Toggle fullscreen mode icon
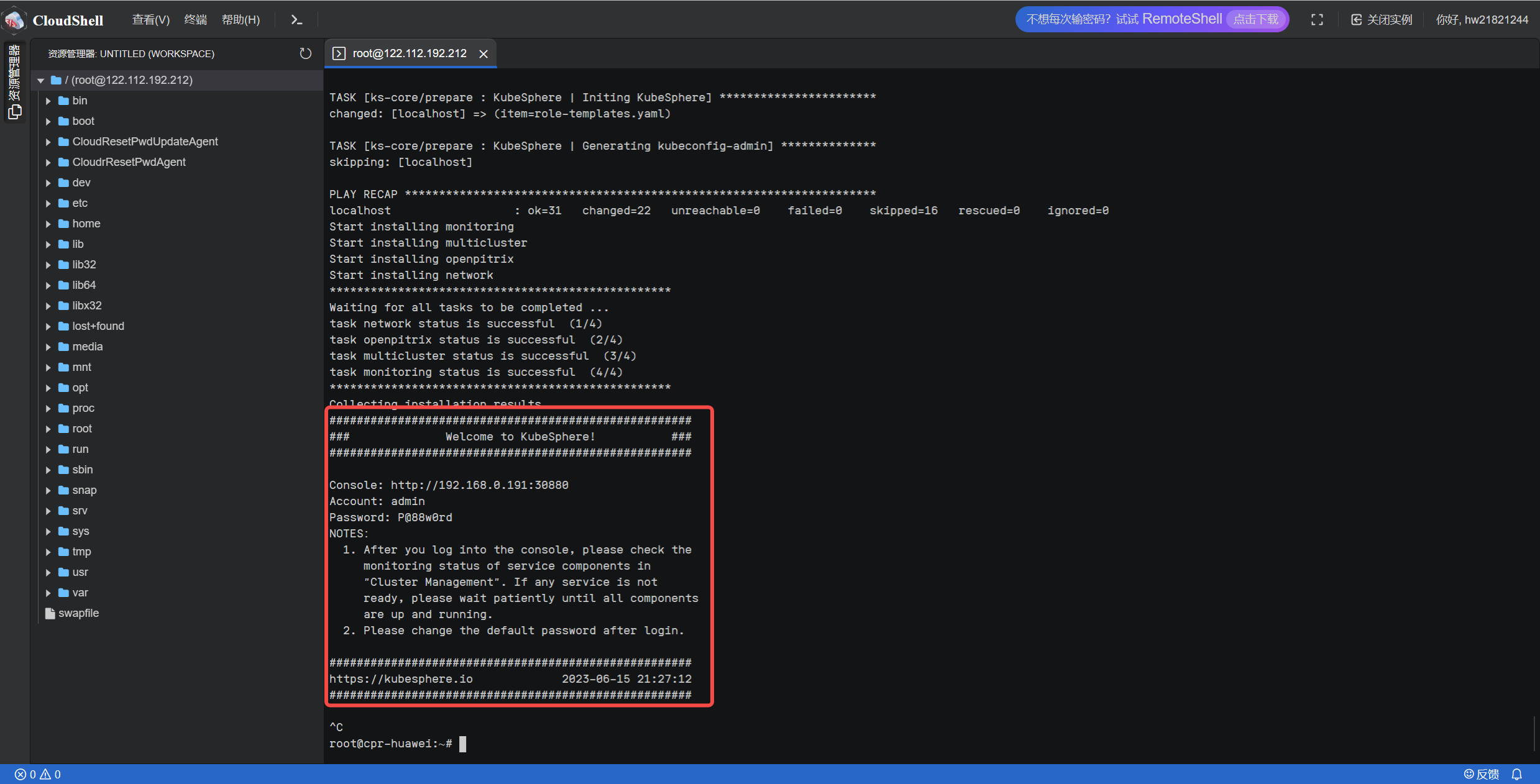 1317,20
